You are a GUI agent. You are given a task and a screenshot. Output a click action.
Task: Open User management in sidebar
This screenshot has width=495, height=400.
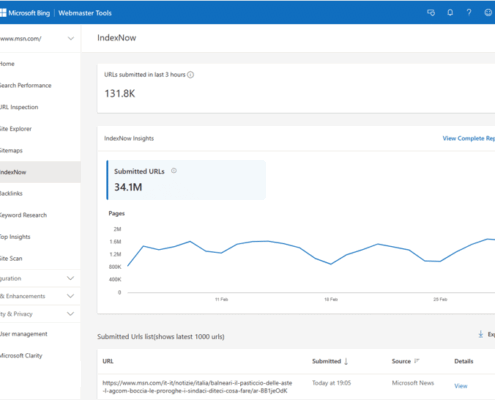click(24, 334)
